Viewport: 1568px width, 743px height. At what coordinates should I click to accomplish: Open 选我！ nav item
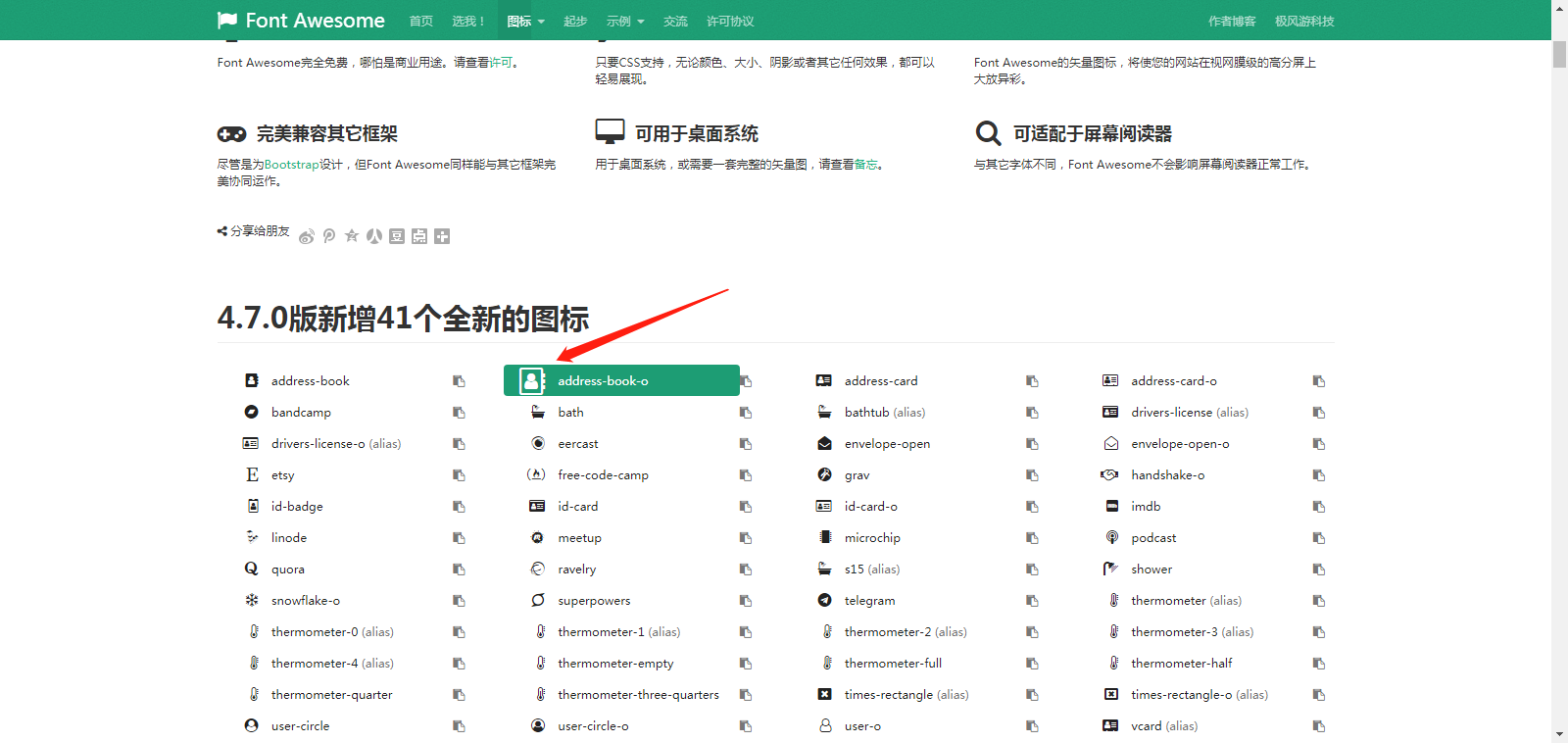pyautogui.click(x=469, y=21)
